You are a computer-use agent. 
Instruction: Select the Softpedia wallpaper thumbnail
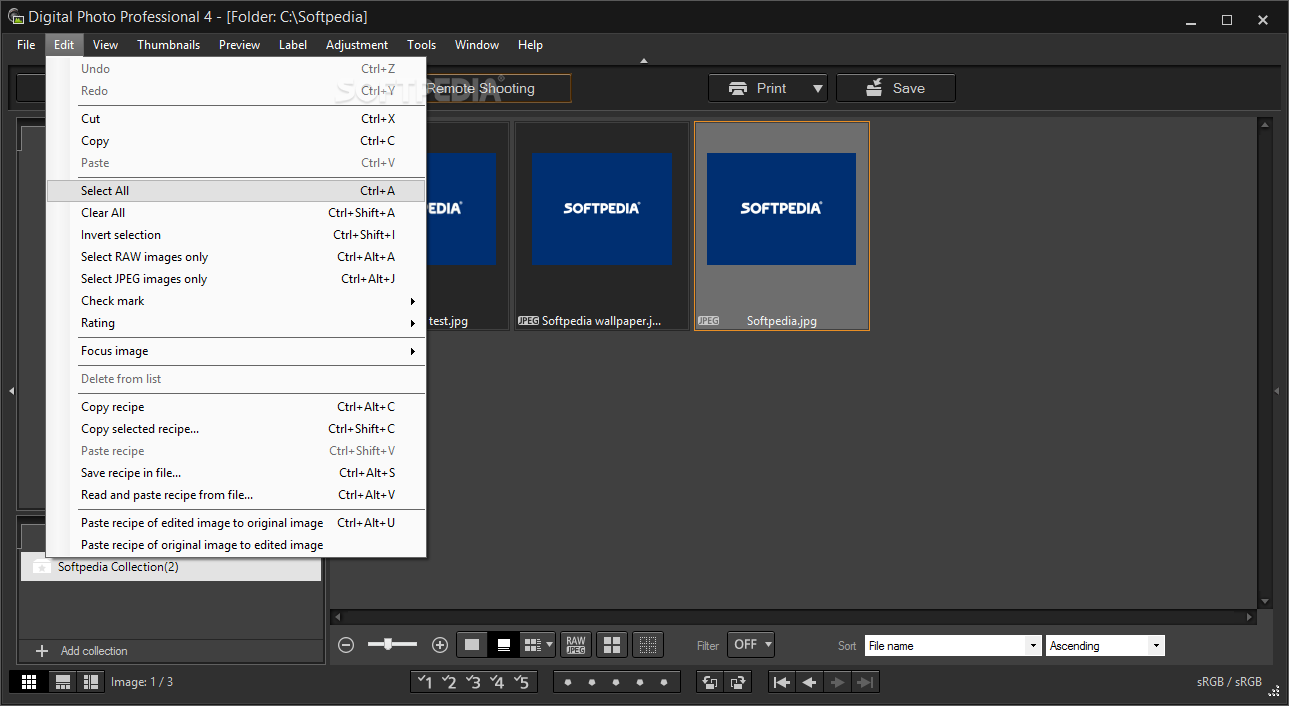coord(602,227)
